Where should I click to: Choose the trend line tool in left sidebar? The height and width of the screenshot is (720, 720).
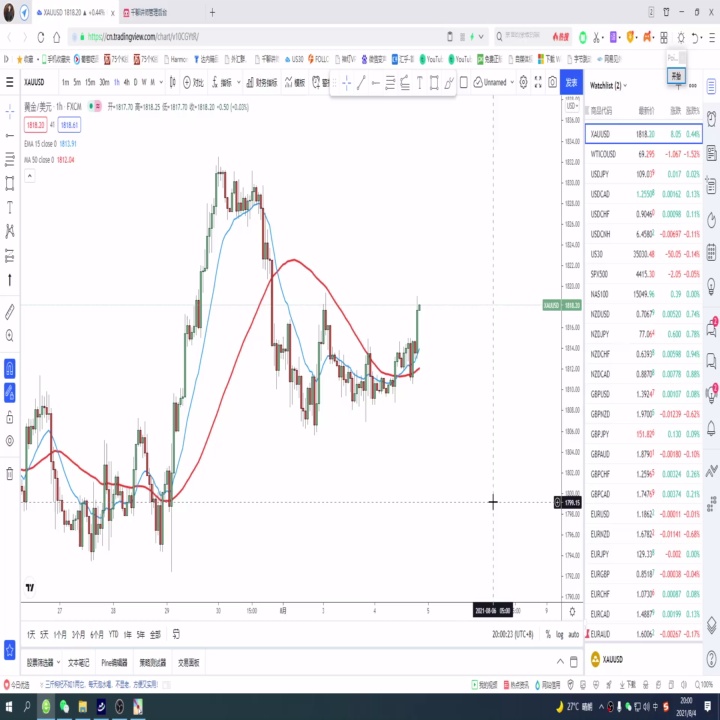point(9,135)
